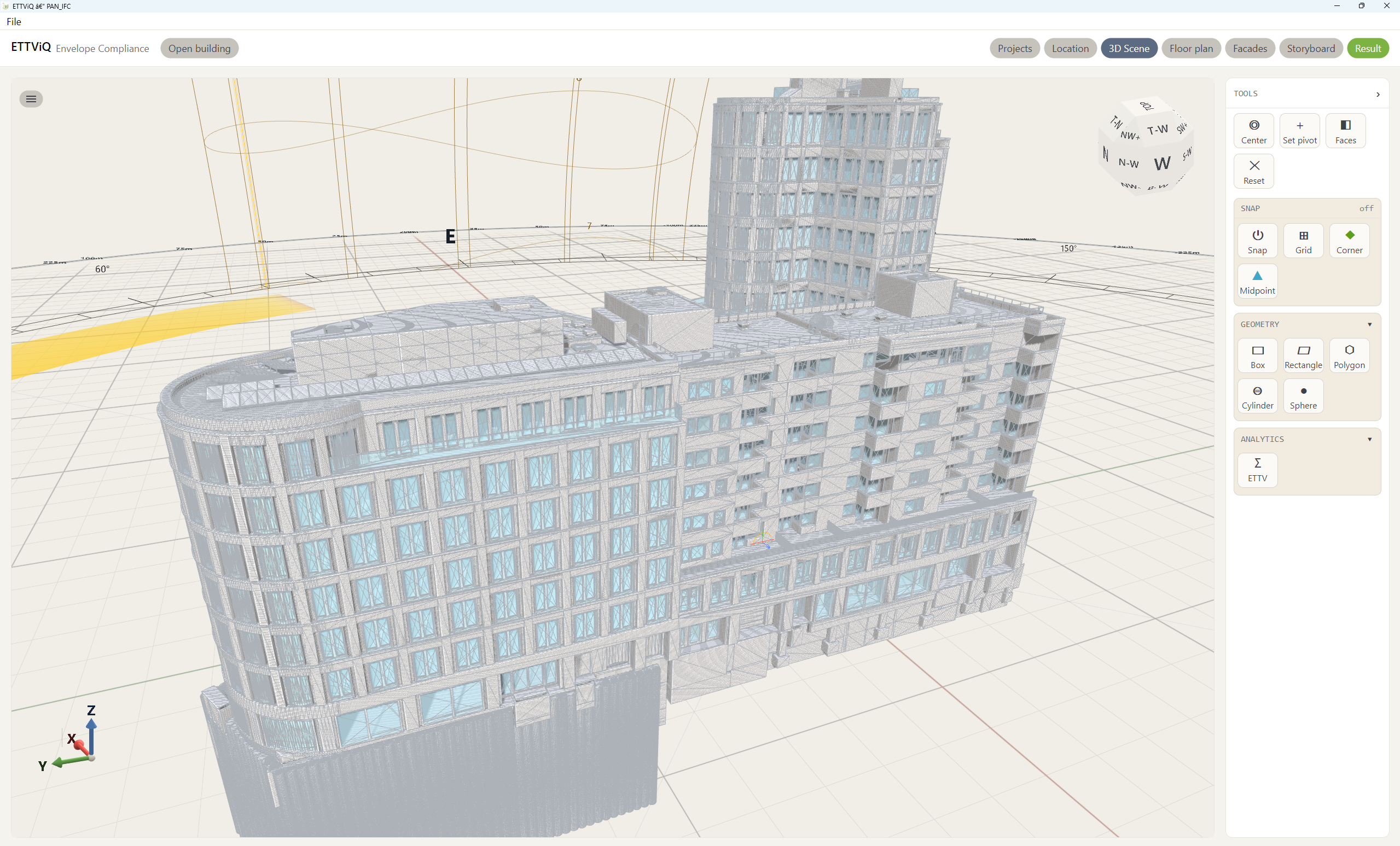The width and height of the screenshot is (1400, 846).
Task: Reset the view with the Reset tool
Action: point(1253,172)
